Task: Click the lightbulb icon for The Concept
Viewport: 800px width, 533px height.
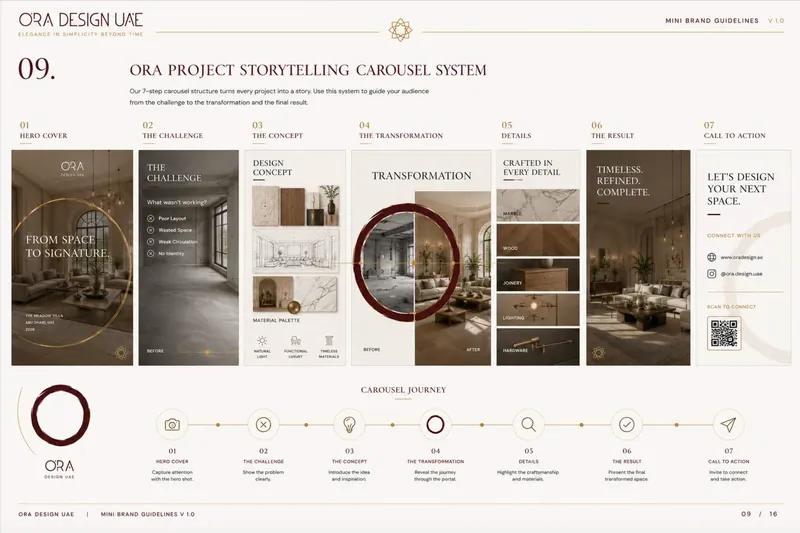Action: (x=349, y=424)
